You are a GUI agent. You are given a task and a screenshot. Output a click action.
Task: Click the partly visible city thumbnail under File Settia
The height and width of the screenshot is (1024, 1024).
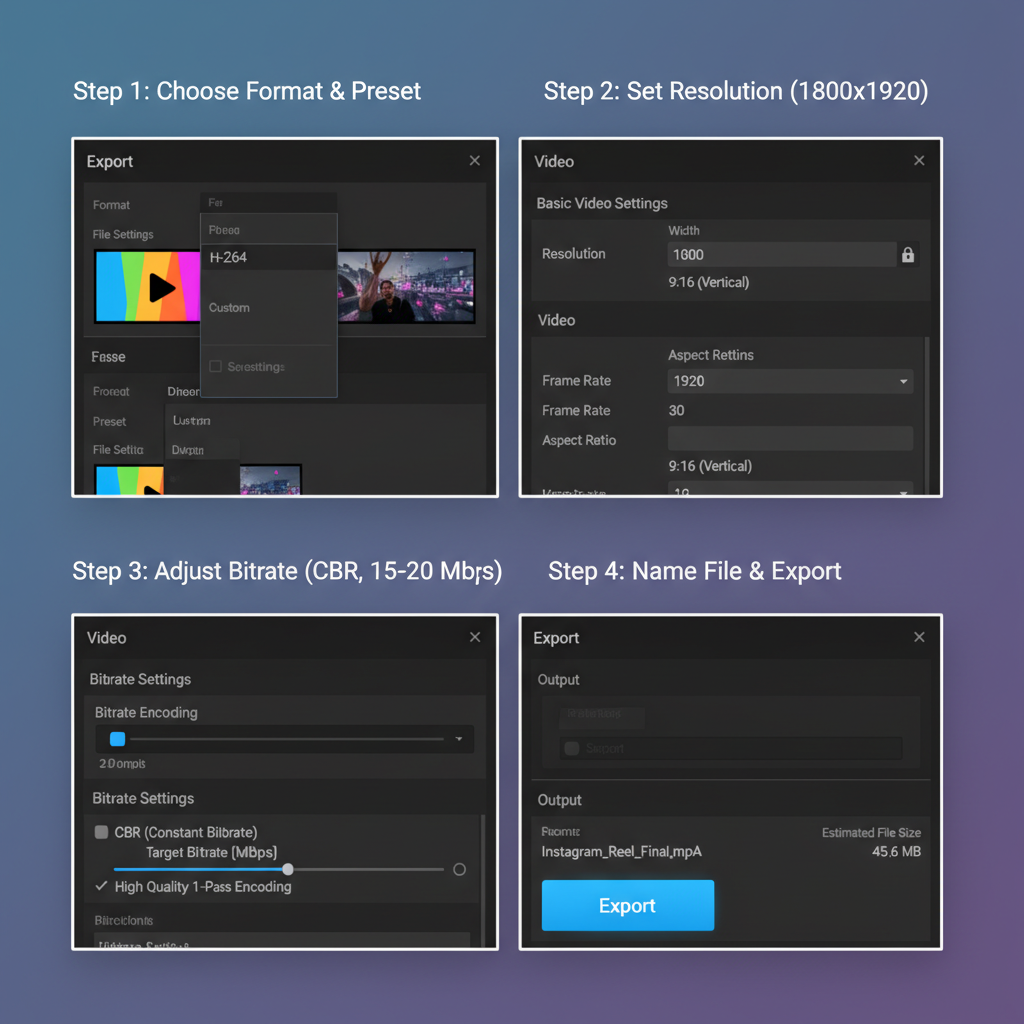pyautogui.click(x=270, y=480)
